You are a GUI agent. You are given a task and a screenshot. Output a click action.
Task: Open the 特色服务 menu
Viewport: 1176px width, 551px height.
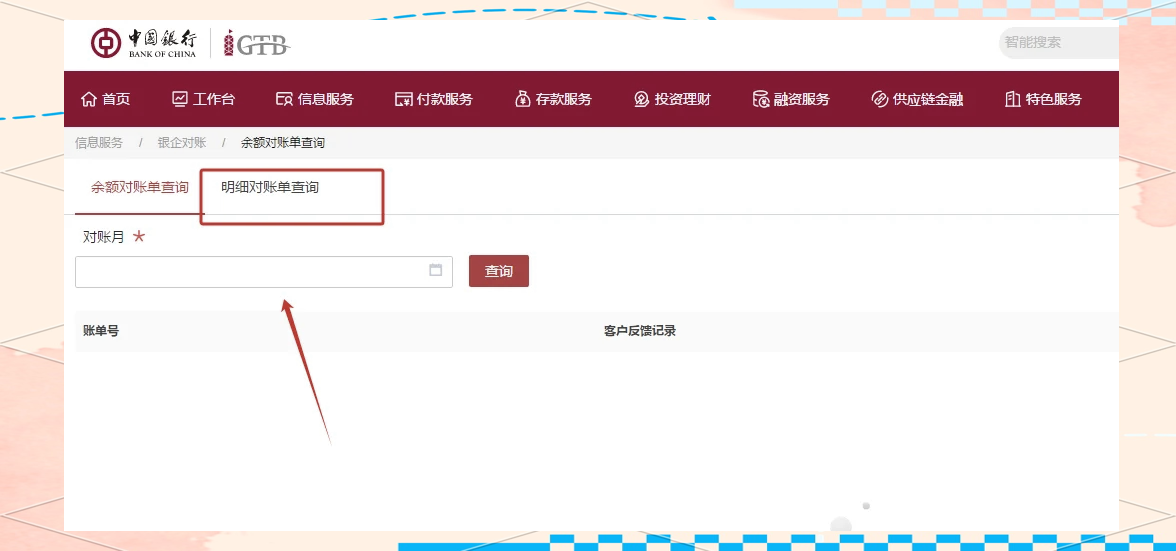coord(1043,99)
